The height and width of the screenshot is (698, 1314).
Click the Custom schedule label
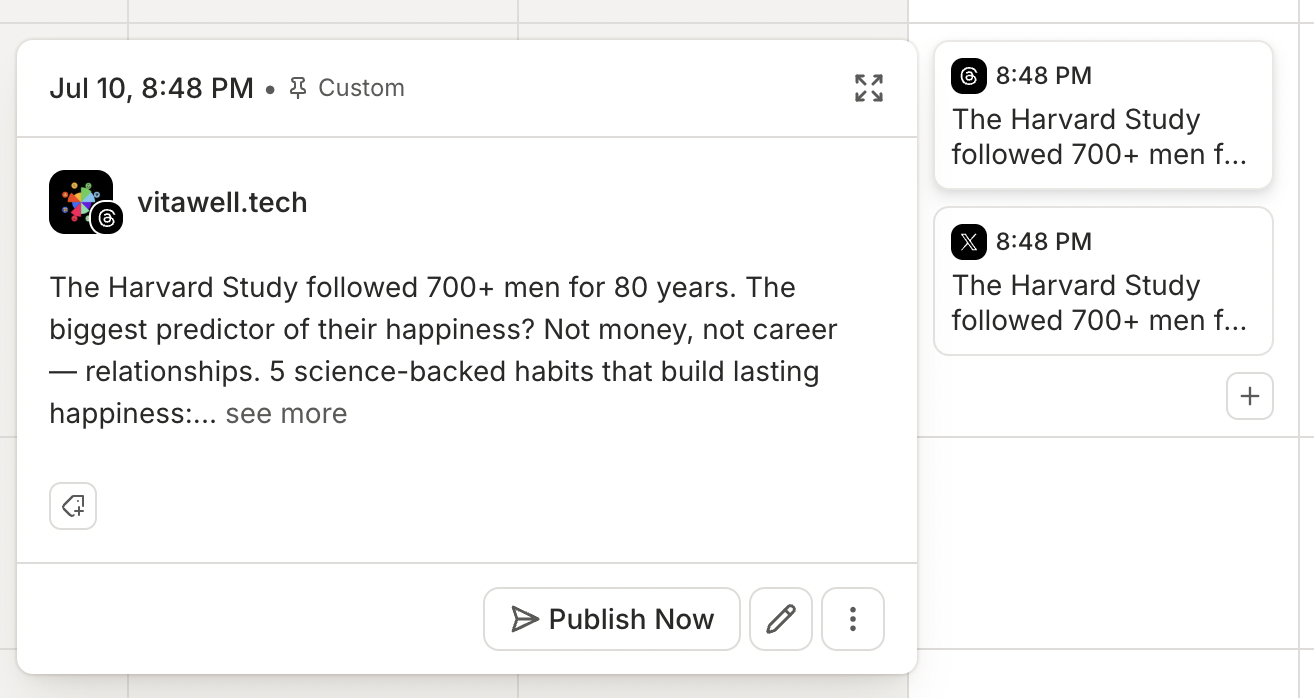tap(361, 88)
